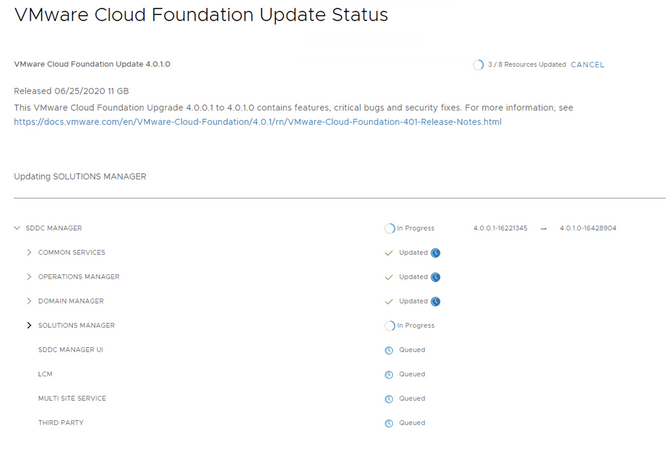Expand the Solutions Manager row
Screen dimensions: 667x460
[x=29, y=326]
